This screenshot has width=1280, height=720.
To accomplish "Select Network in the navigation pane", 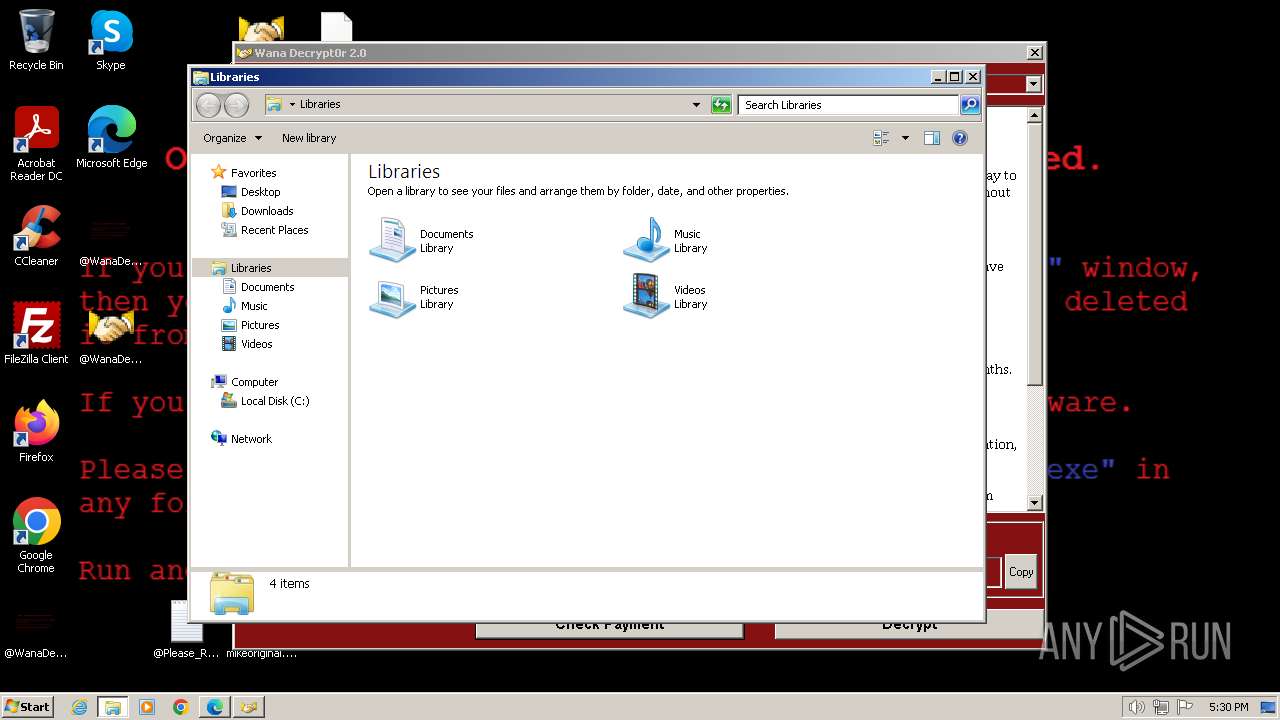I will [x=251, y=439].
